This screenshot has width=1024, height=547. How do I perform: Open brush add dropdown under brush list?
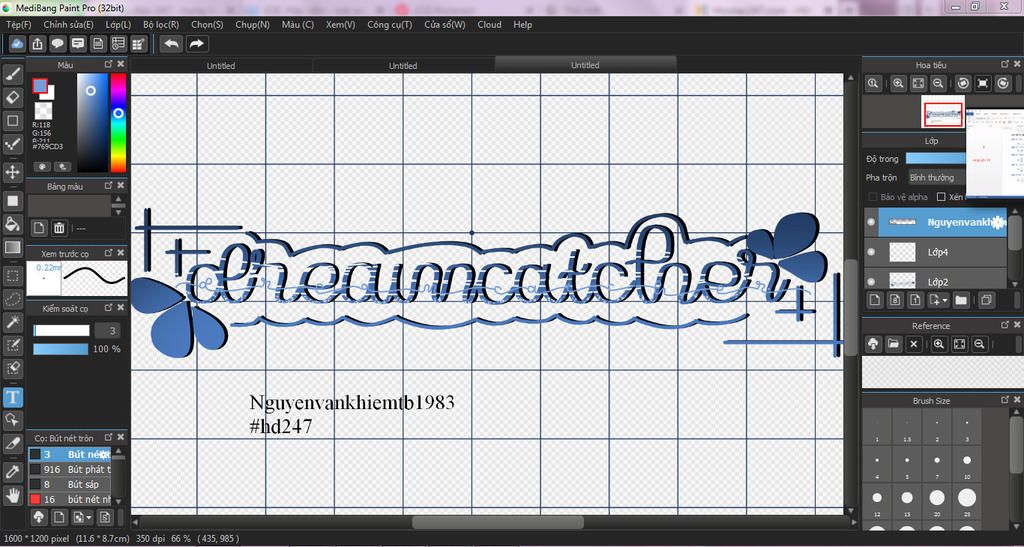[x=82, y=518]
